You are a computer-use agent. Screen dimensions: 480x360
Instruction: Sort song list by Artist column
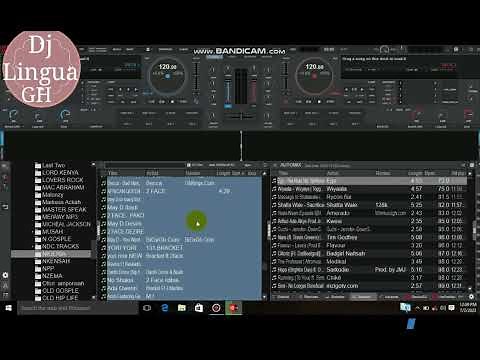click(x=152, y=173)
